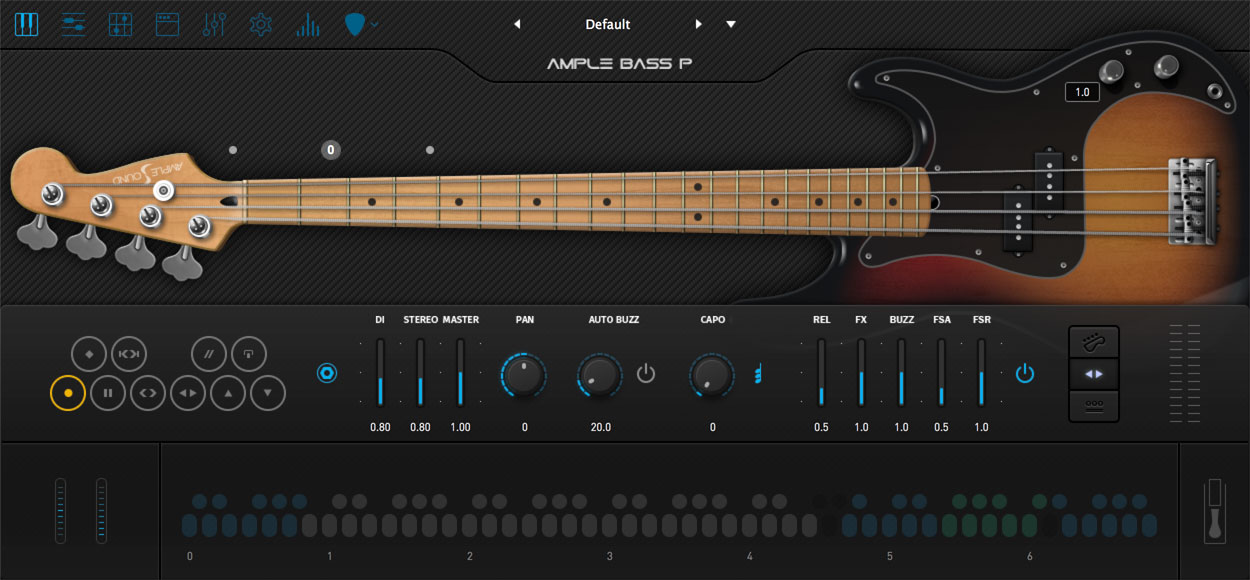
Task: Adjust the FSR slider
Action: pos(981,372)
